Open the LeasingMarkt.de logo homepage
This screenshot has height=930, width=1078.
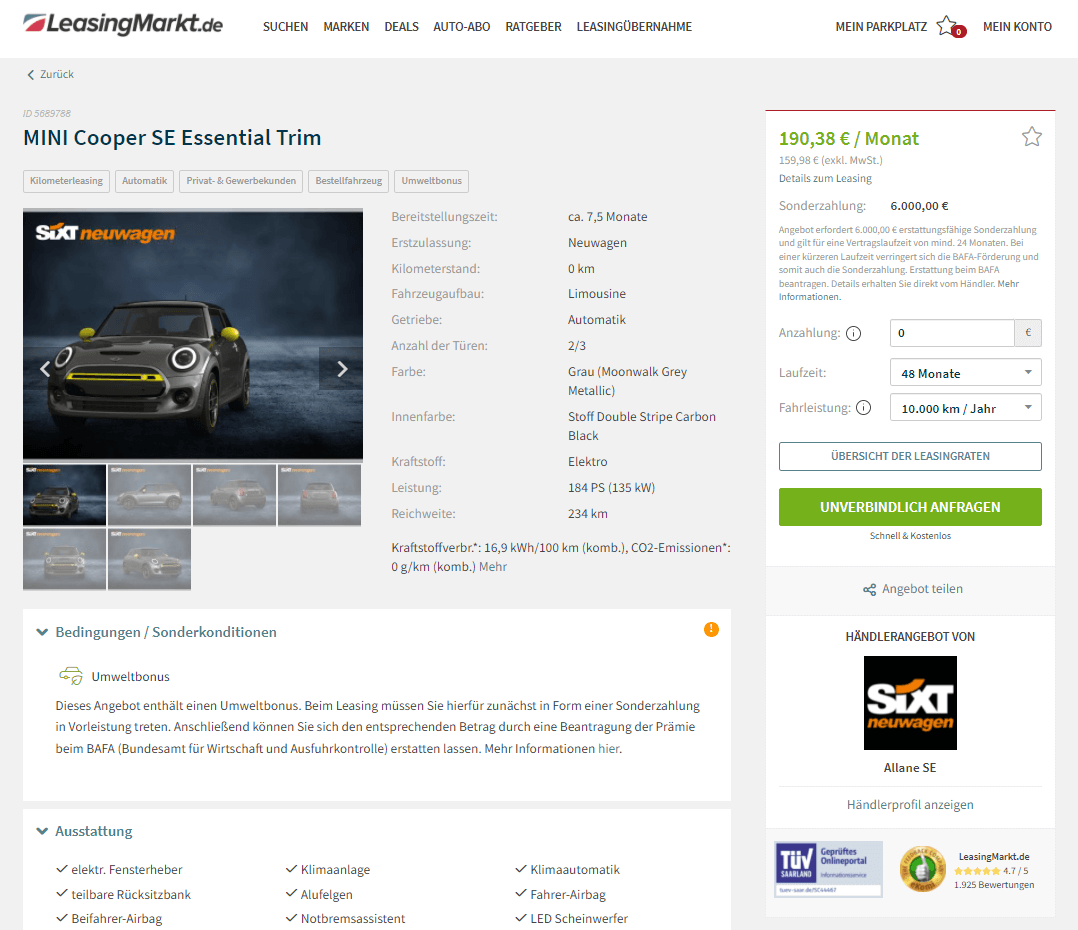coord(123,24)
